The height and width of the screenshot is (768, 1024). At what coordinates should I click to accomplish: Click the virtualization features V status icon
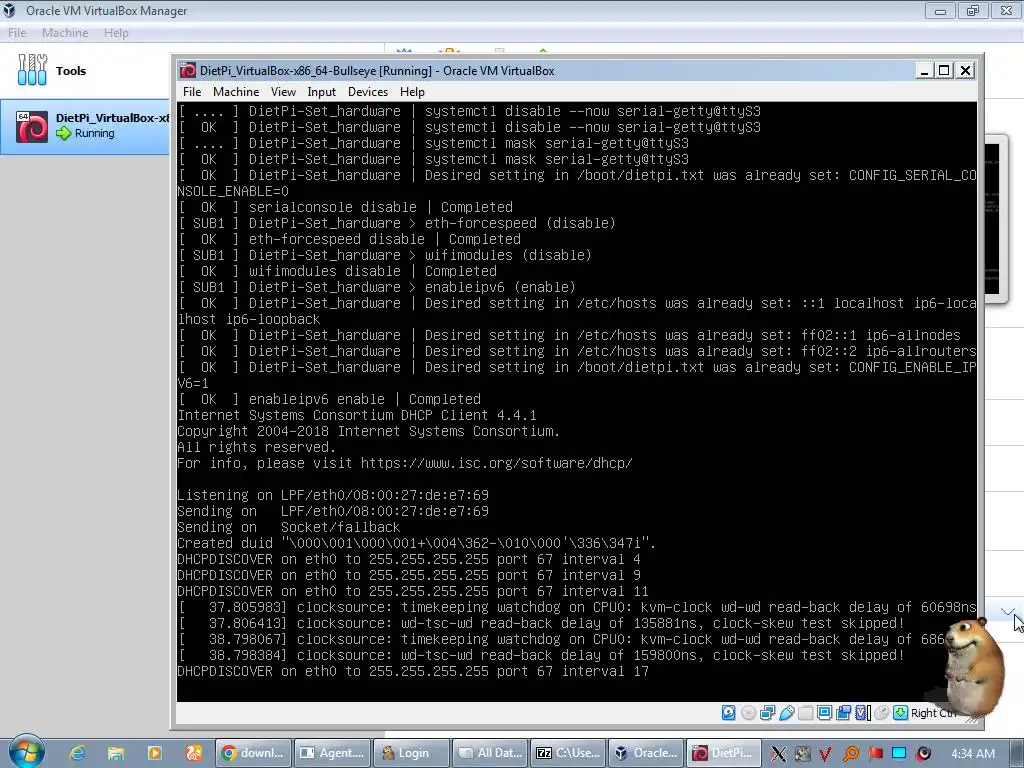(862, 712)
